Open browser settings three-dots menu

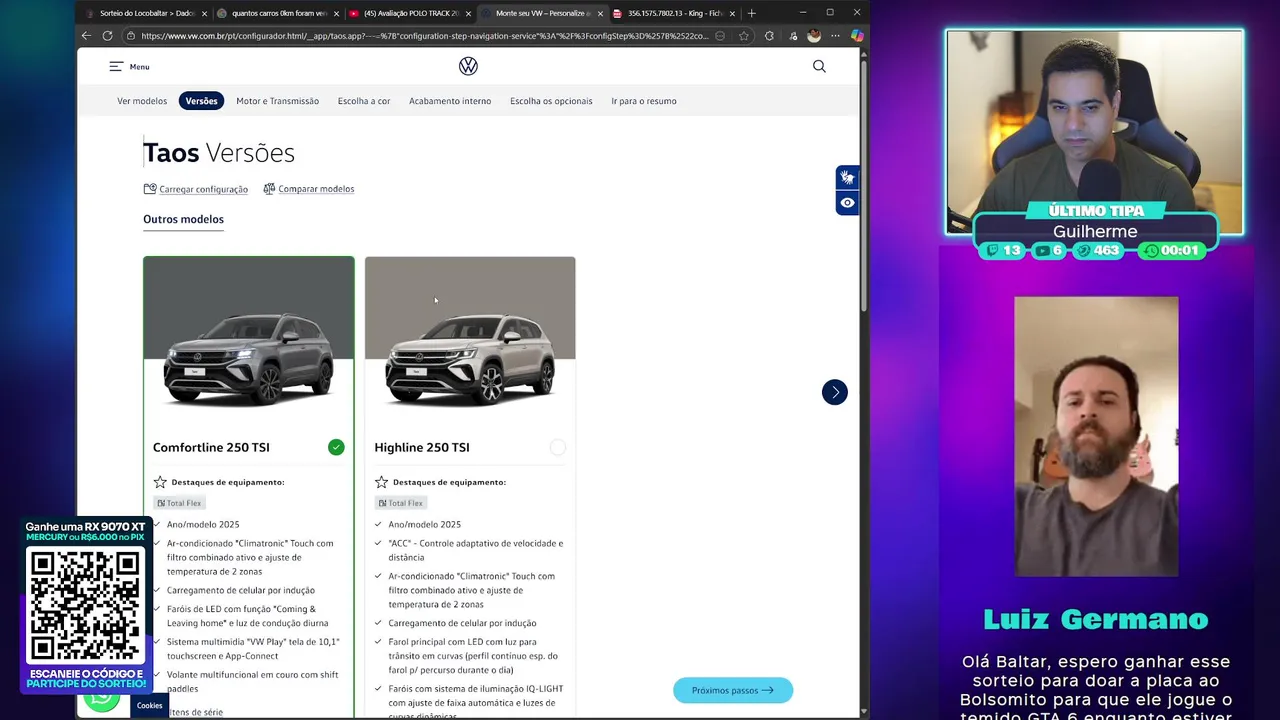(835, 36)
